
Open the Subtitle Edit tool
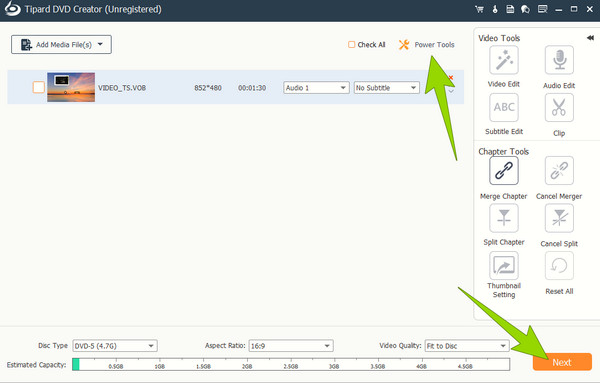[504, 108]
